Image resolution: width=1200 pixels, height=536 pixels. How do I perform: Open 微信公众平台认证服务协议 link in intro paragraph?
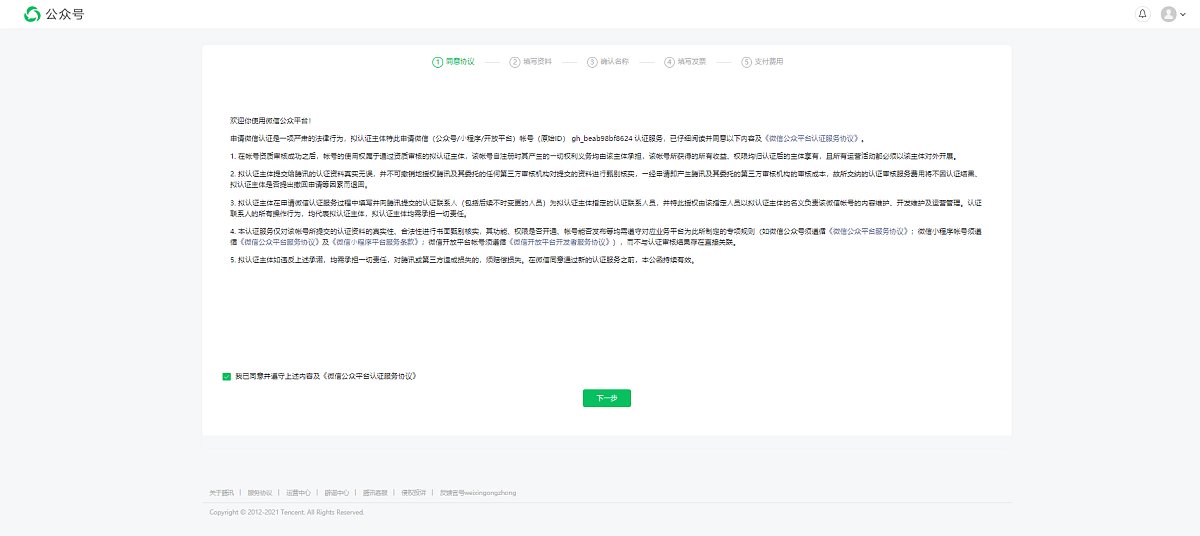point(814,138)
